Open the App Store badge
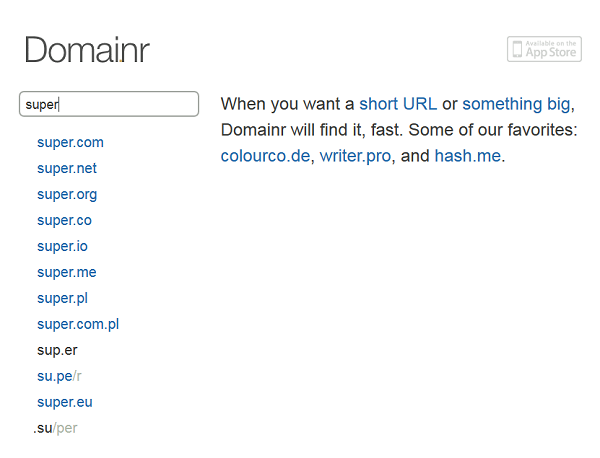This screenshot has height=458, width=600. [x=544, y=49]
